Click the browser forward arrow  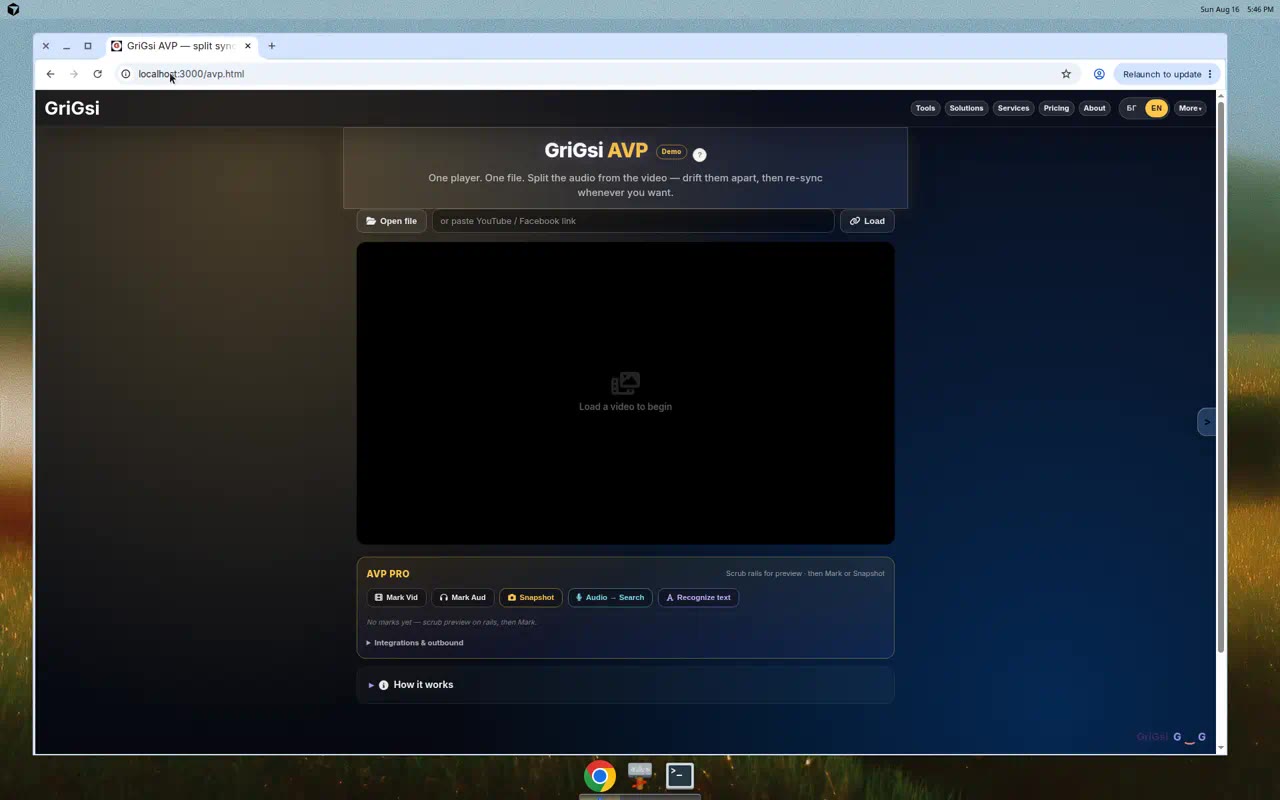(x=74, y=74)
